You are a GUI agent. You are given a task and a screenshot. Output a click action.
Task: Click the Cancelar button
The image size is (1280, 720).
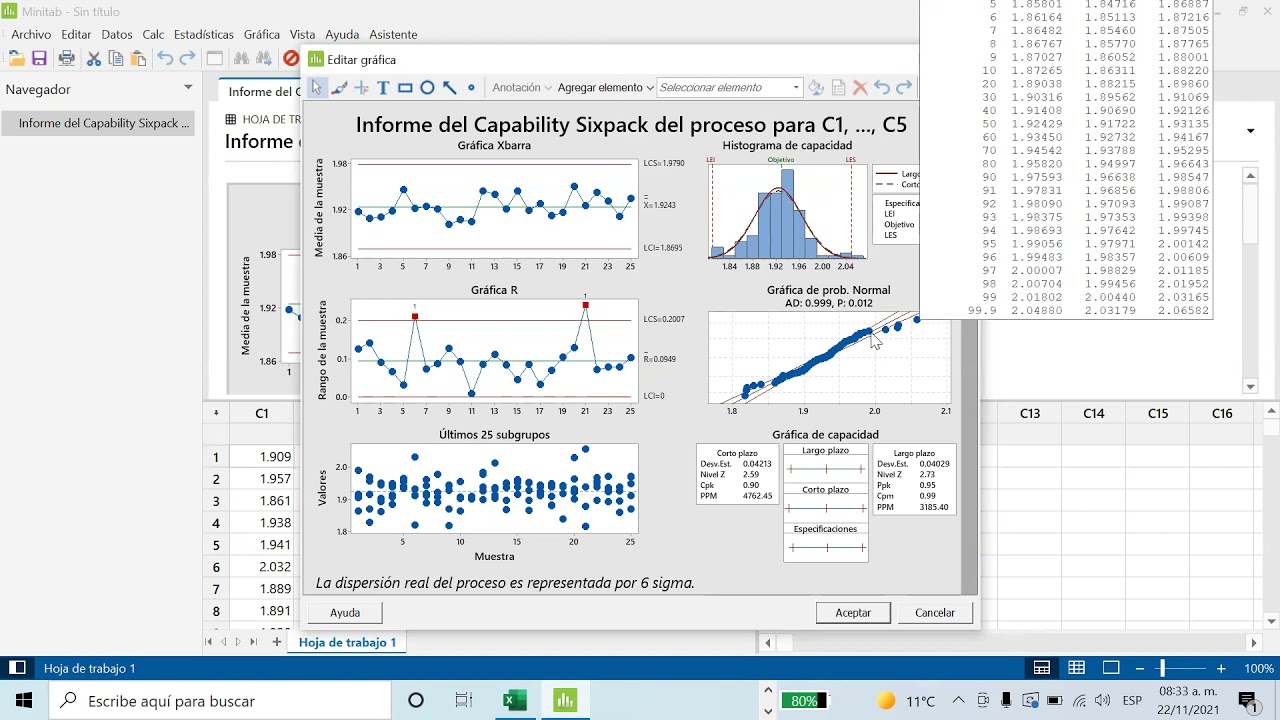(935, 612)
